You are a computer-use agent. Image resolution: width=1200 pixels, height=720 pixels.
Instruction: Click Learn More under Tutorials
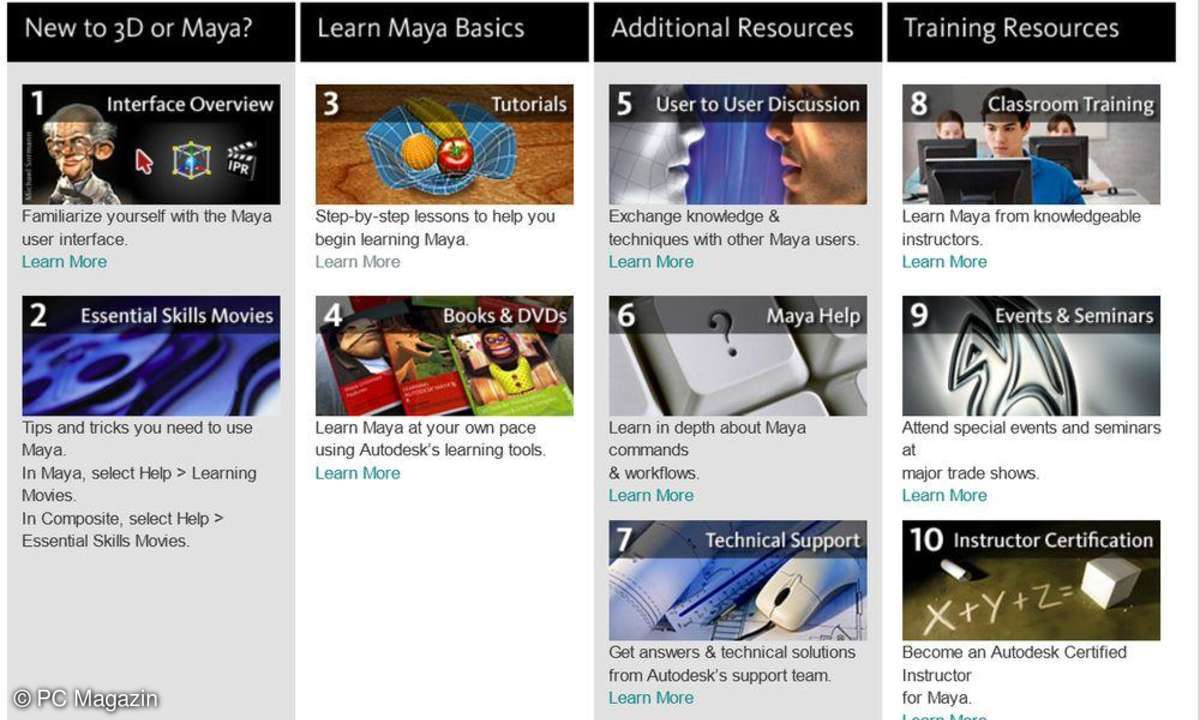[x=357, y=262]
